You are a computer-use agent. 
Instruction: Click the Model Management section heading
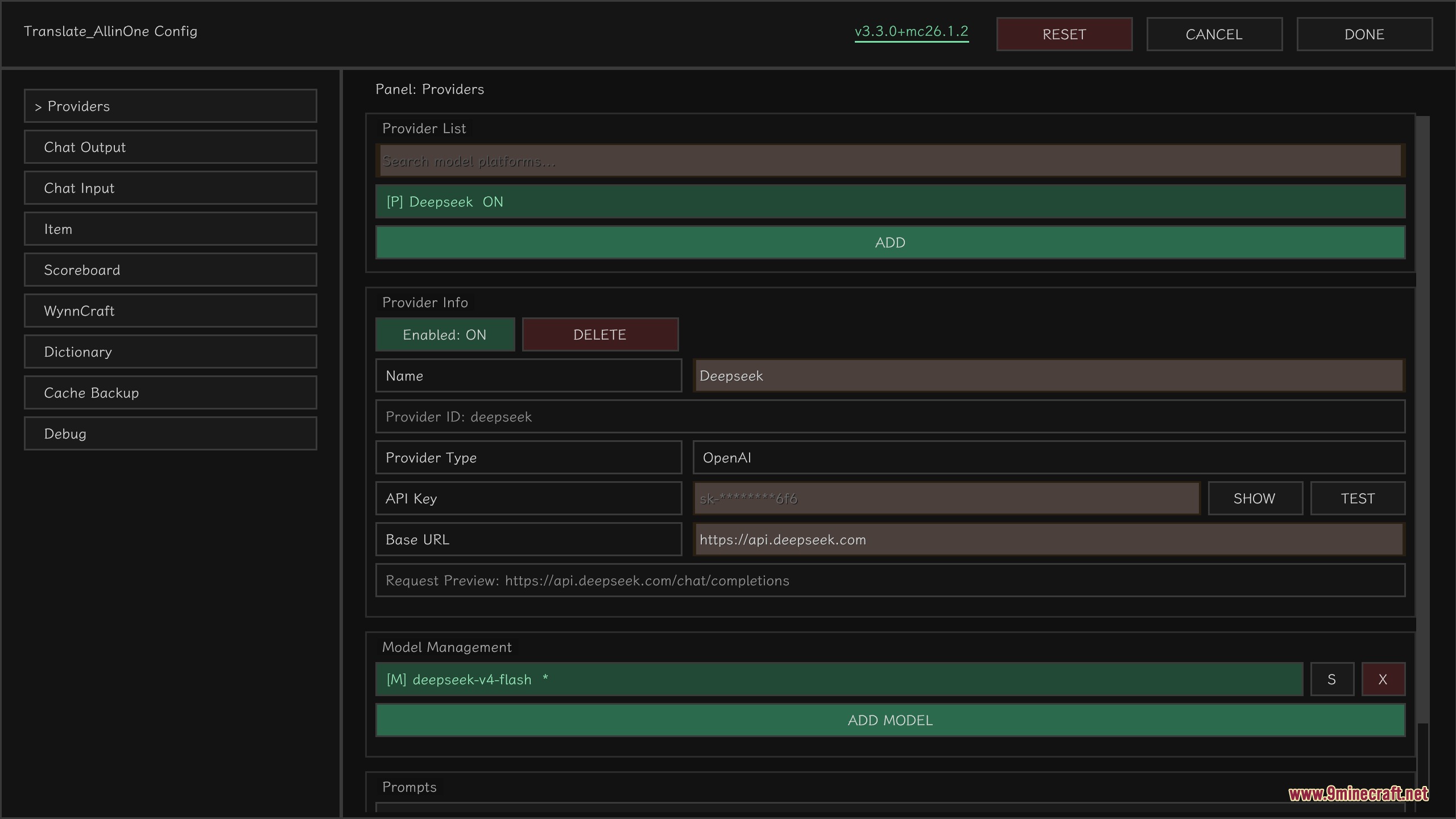[446, 647]
